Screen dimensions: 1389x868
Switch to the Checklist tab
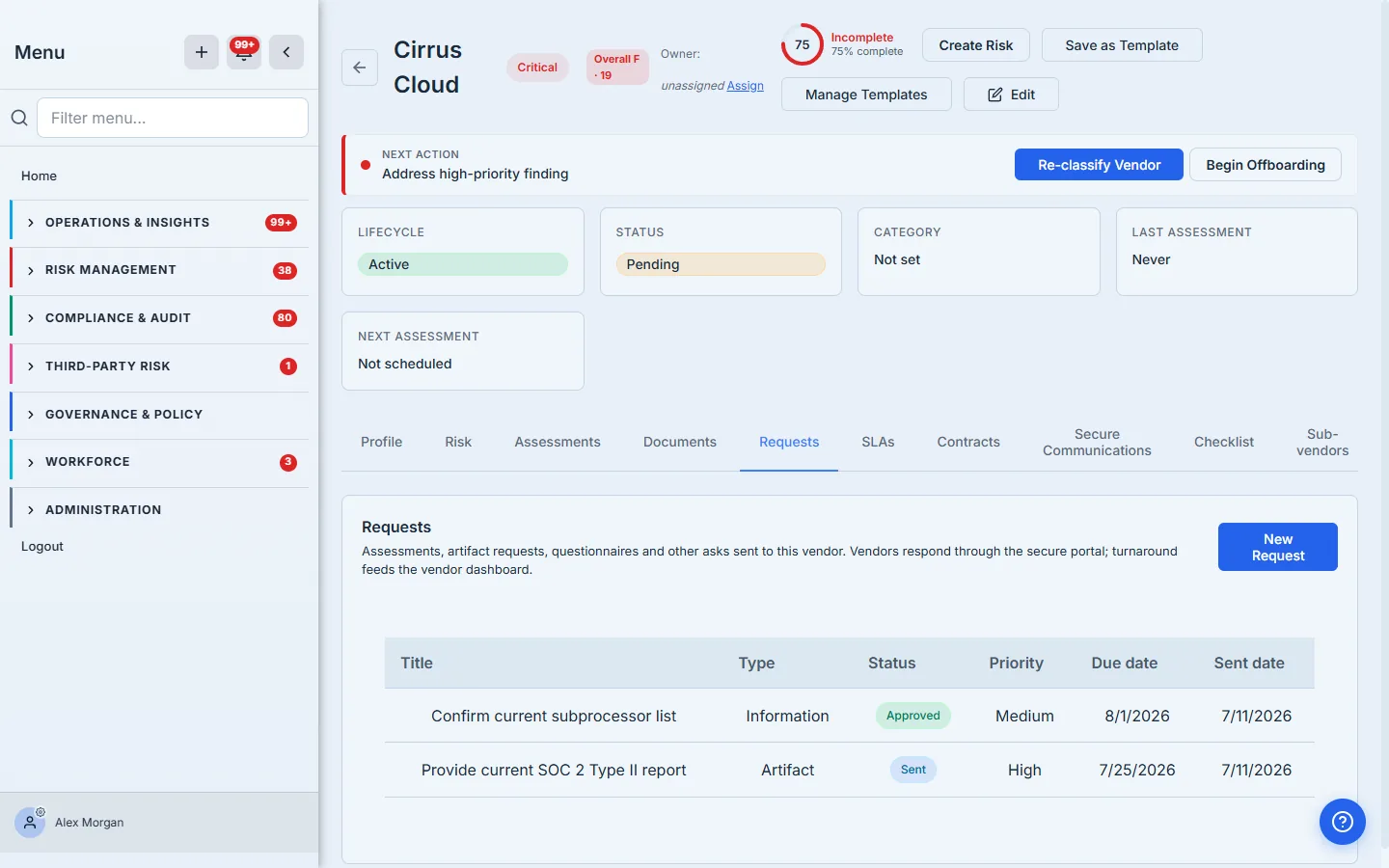click(1224, 442)
